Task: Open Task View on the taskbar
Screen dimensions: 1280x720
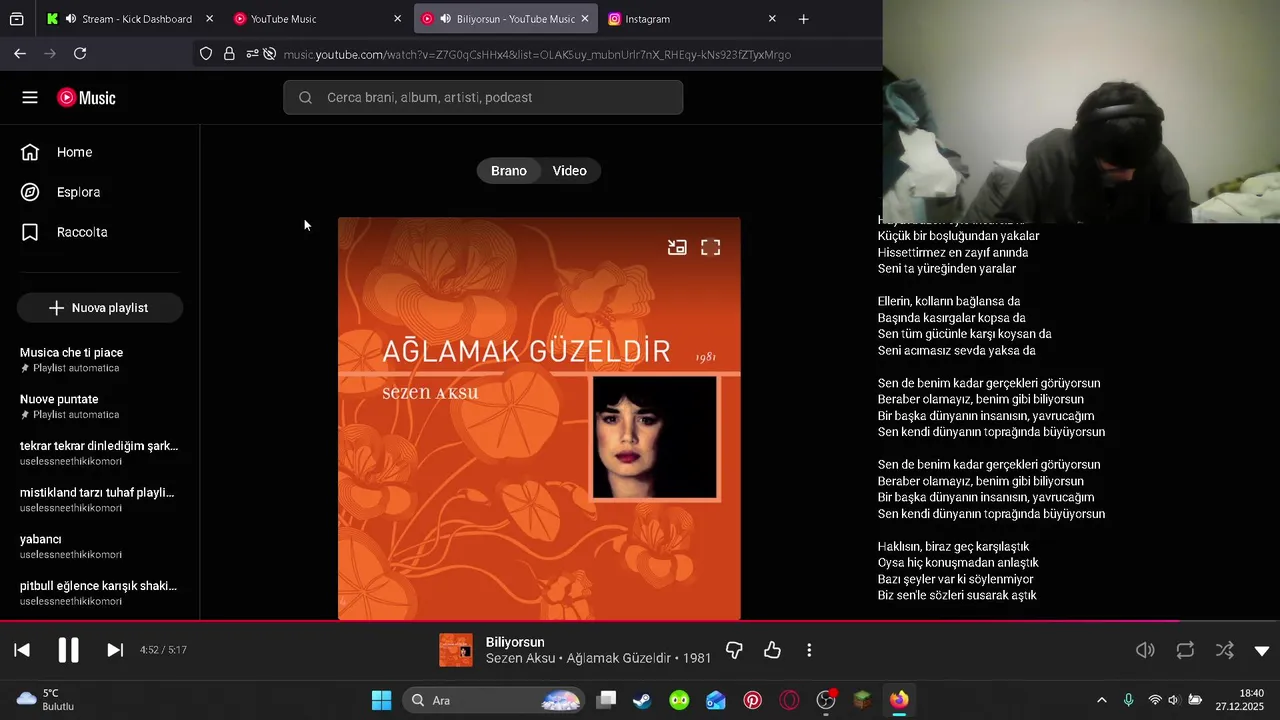Action: [x=606, y=700]
